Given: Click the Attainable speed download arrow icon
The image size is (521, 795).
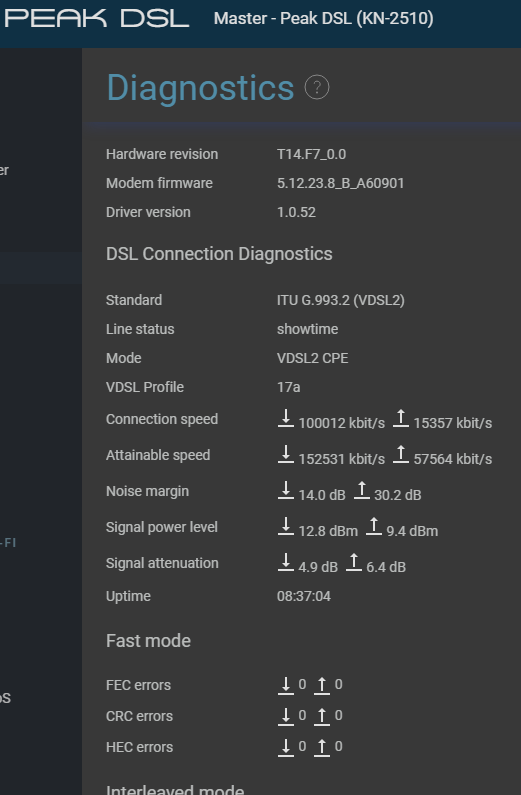Looking at the screenshot, I should pyautogui.click(x=286, y=454).
